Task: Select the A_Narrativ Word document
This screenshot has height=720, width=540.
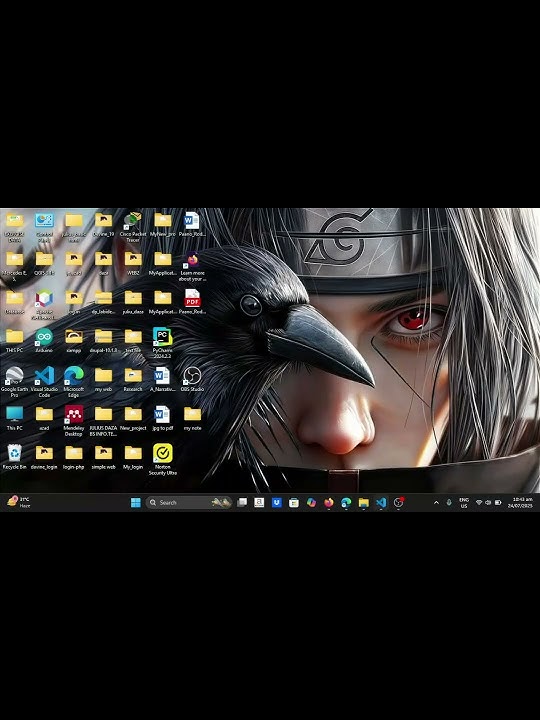Action: click(x=163, y=379)
